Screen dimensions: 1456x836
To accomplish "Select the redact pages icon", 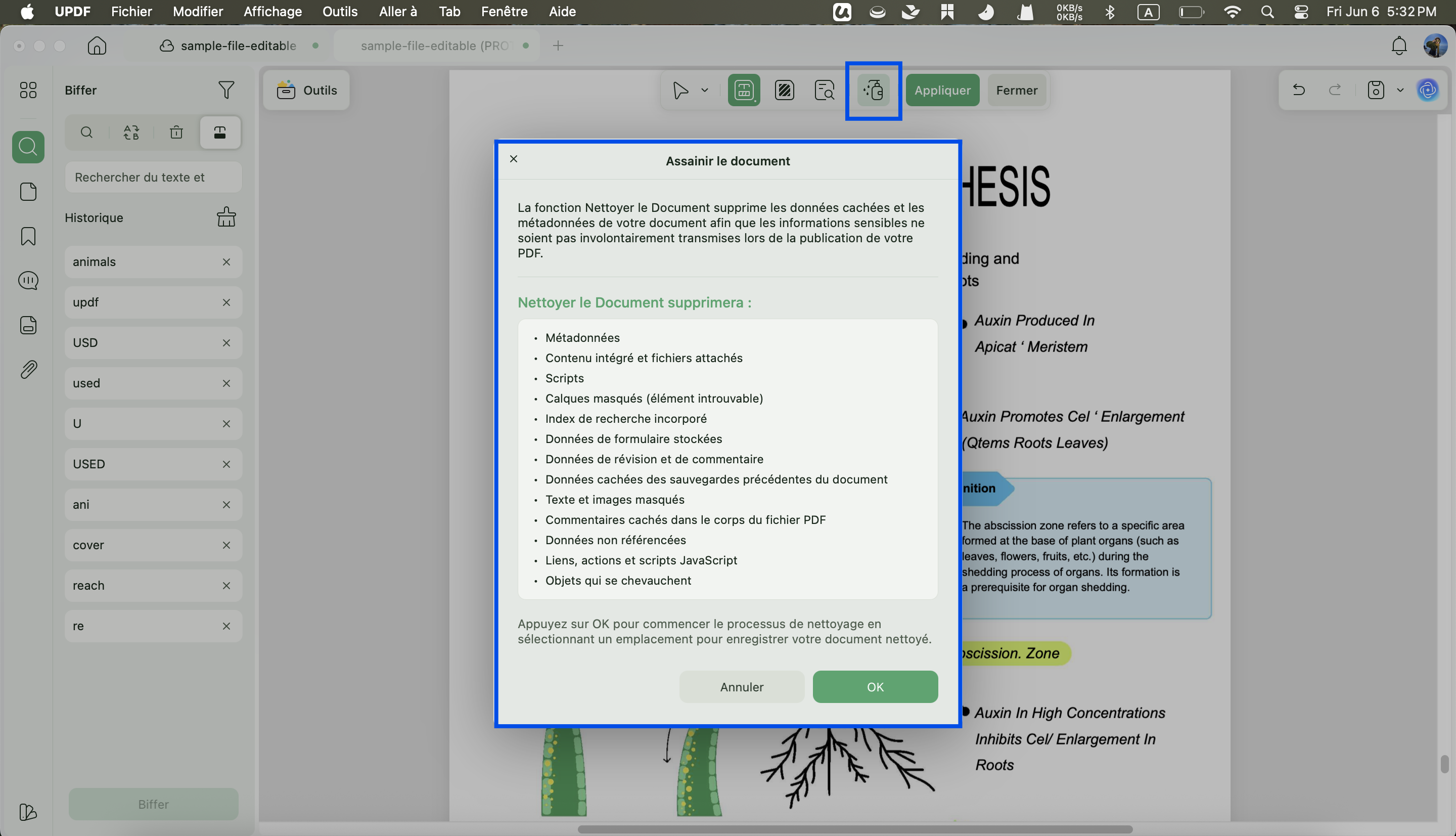I will tap(784, 90).
